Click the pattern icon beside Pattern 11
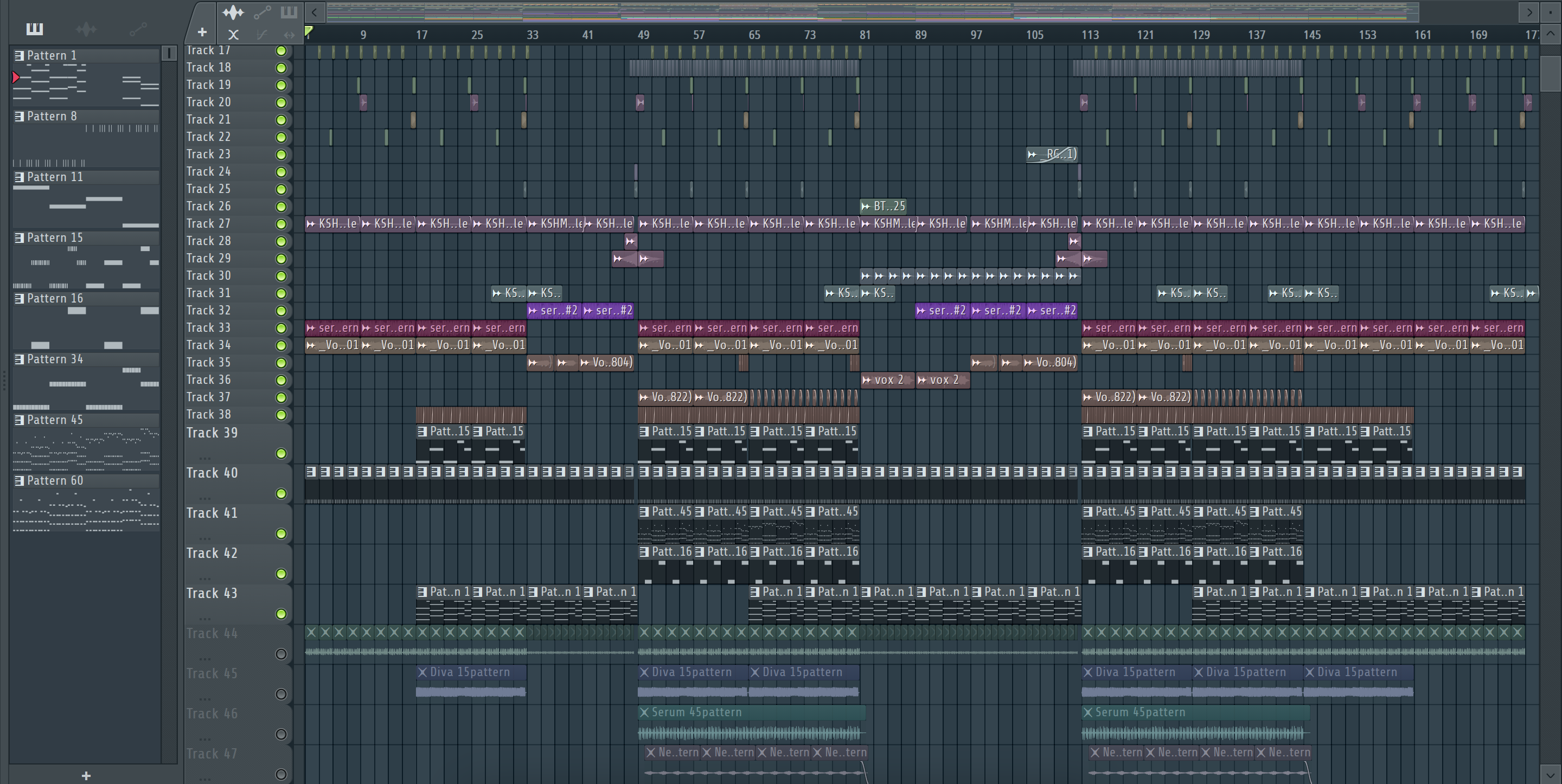This screenshot has width=1562, height=784. click(x=20, y=177)
